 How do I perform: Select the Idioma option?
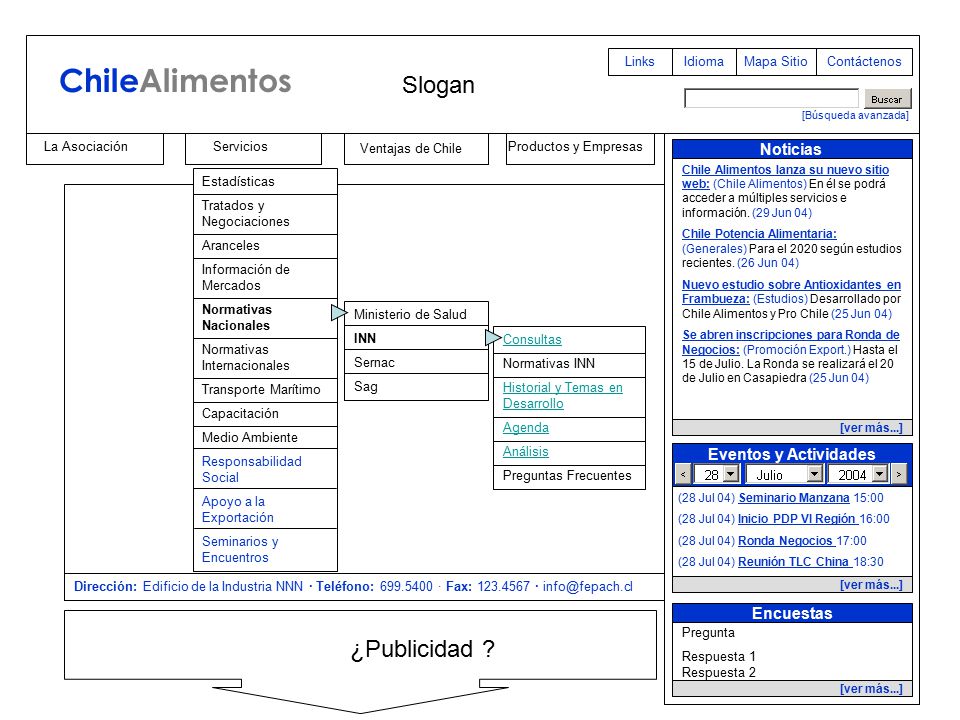click(704, 62)
